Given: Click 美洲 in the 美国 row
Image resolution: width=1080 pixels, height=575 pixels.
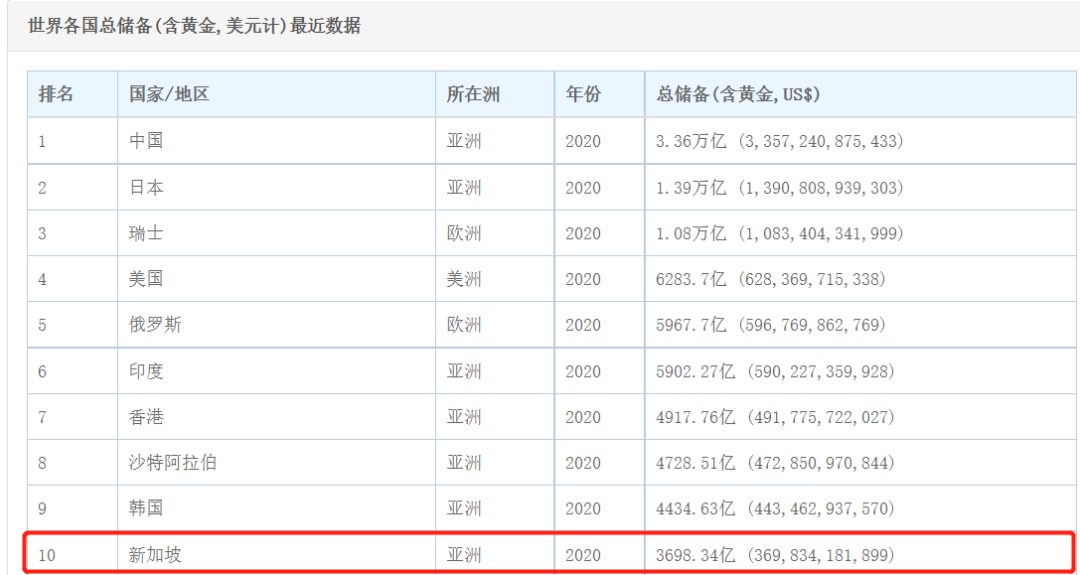Looking at the screenshot, I should [x=464, y=279].
